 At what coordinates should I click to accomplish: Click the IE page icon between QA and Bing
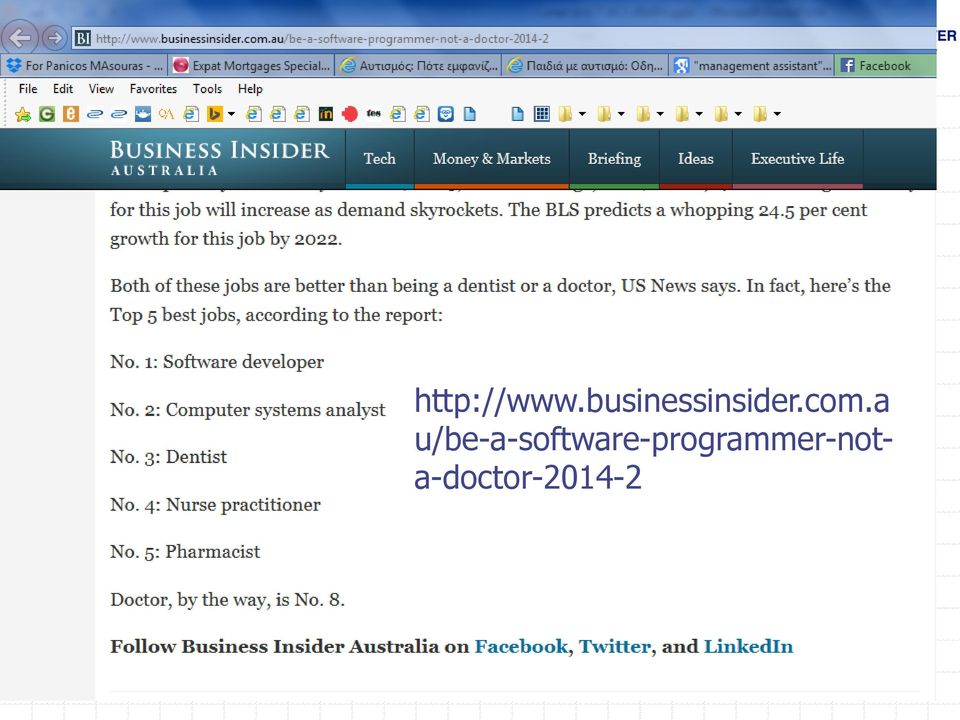pos(191,114)
